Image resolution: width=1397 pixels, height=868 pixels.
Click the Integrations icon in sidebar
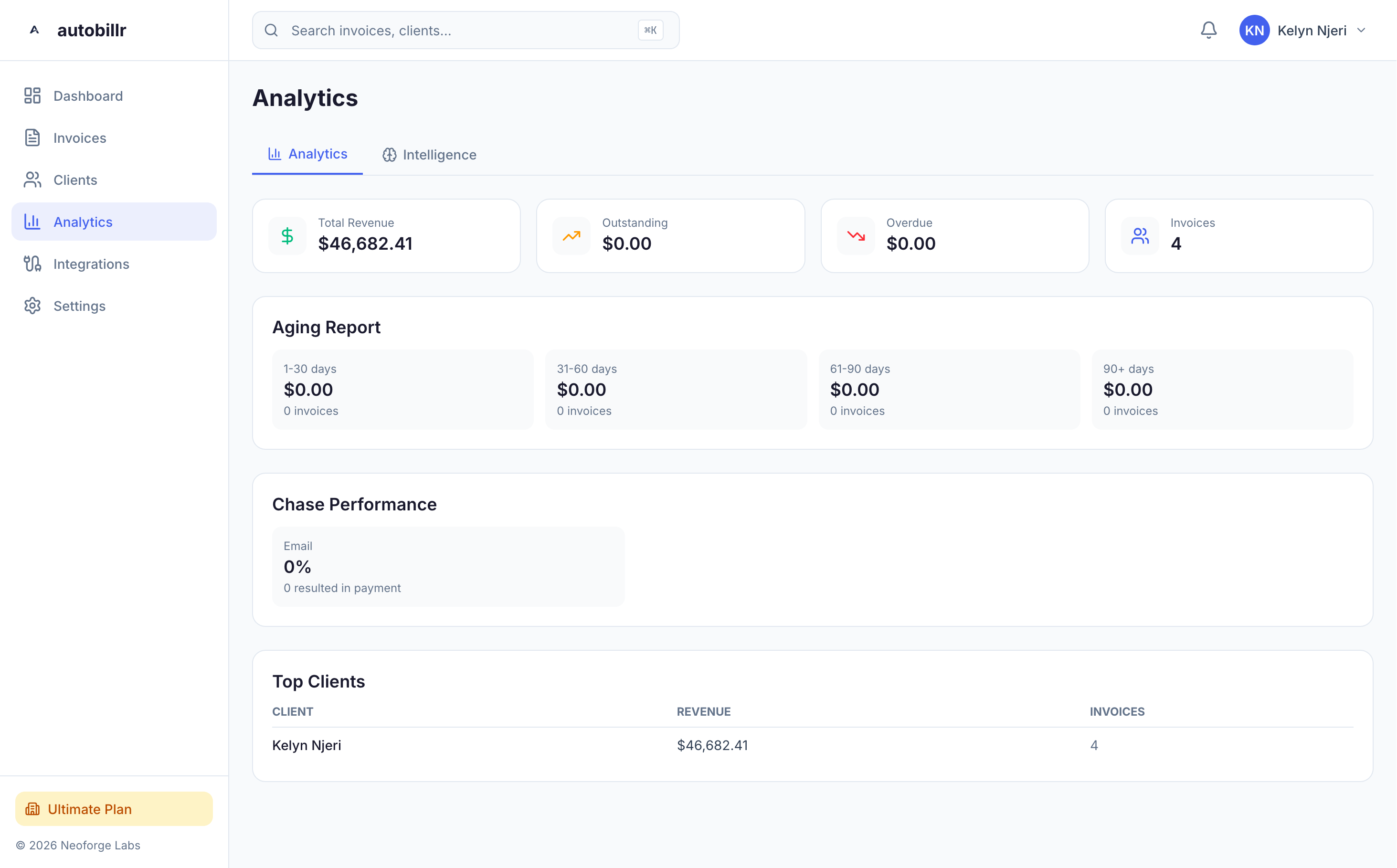32,264
